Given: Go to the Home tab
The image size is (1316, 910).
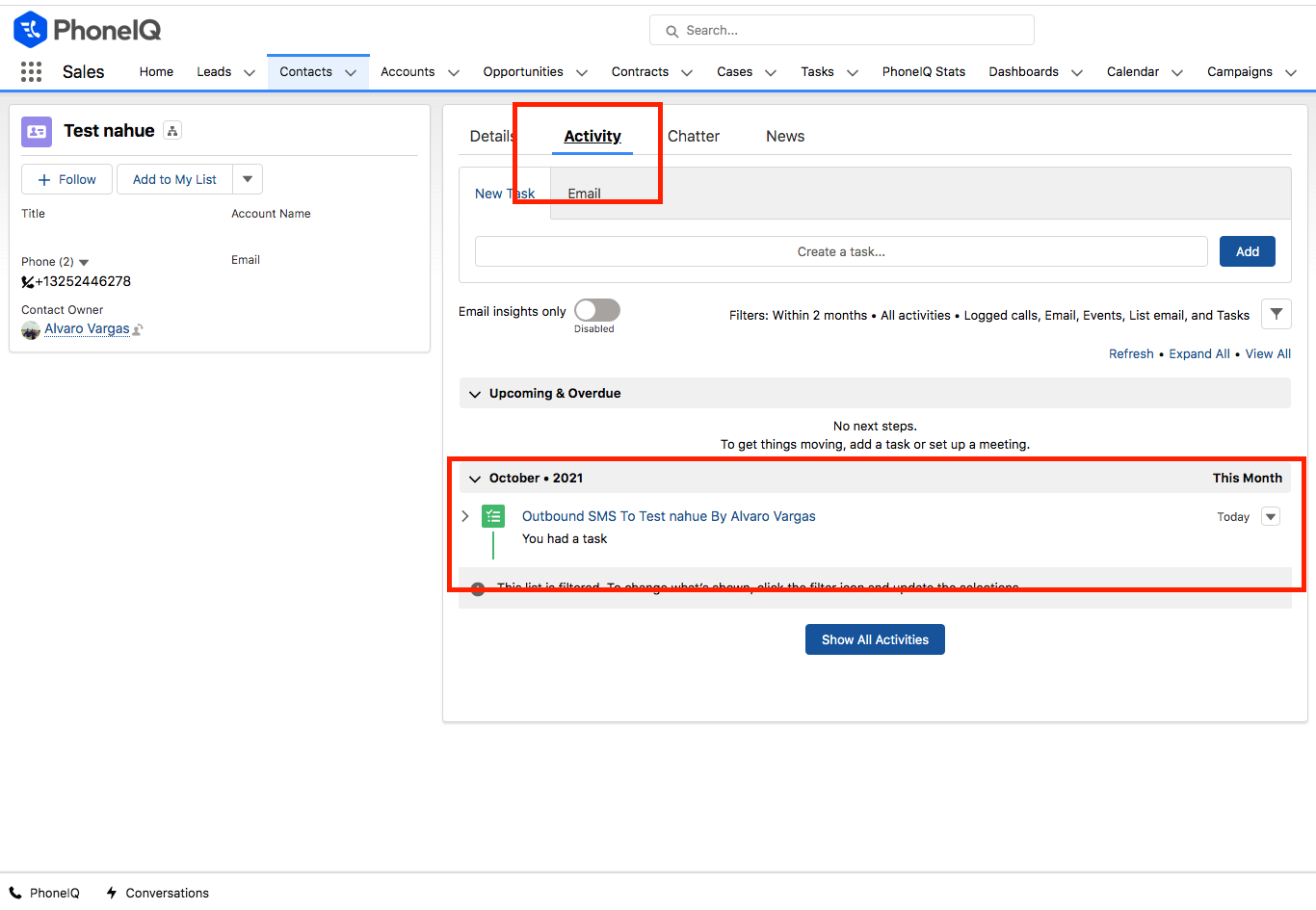Looking at the screenshot, I should coord(156,71).
